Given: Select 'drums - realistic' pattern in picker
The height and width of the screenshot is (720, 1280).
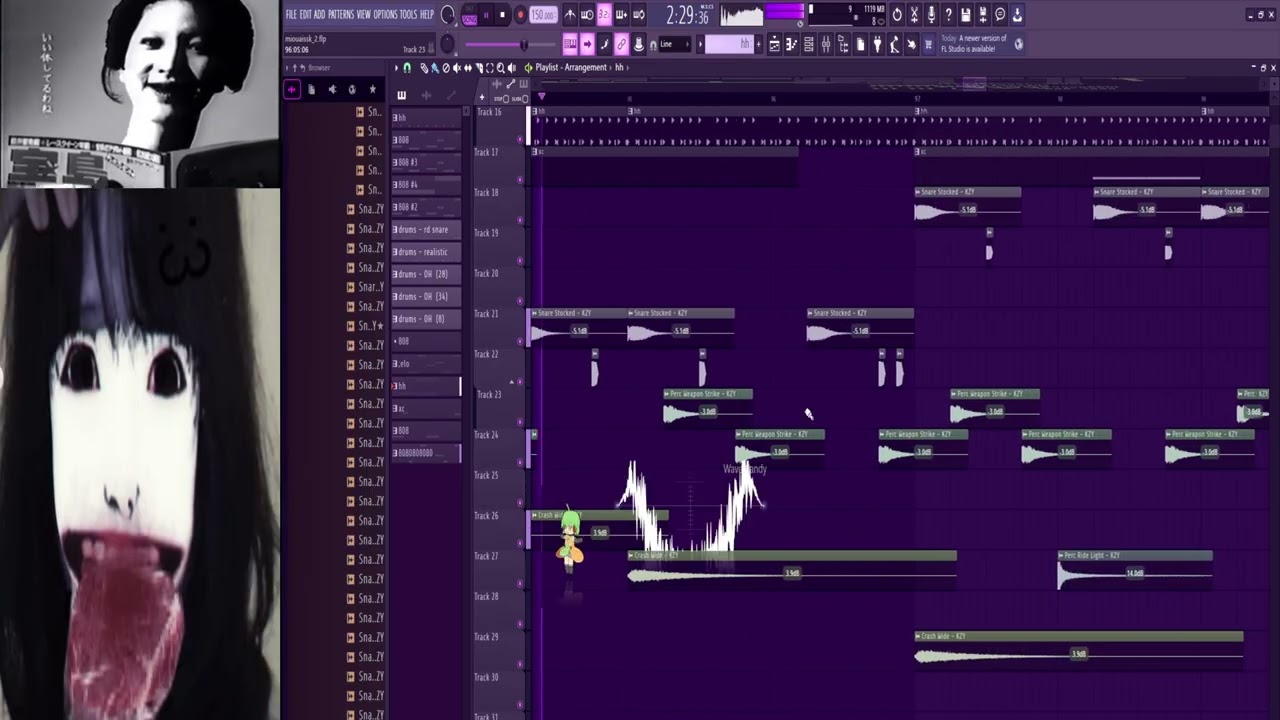Looking at the screenshot, I should (426, 252).
